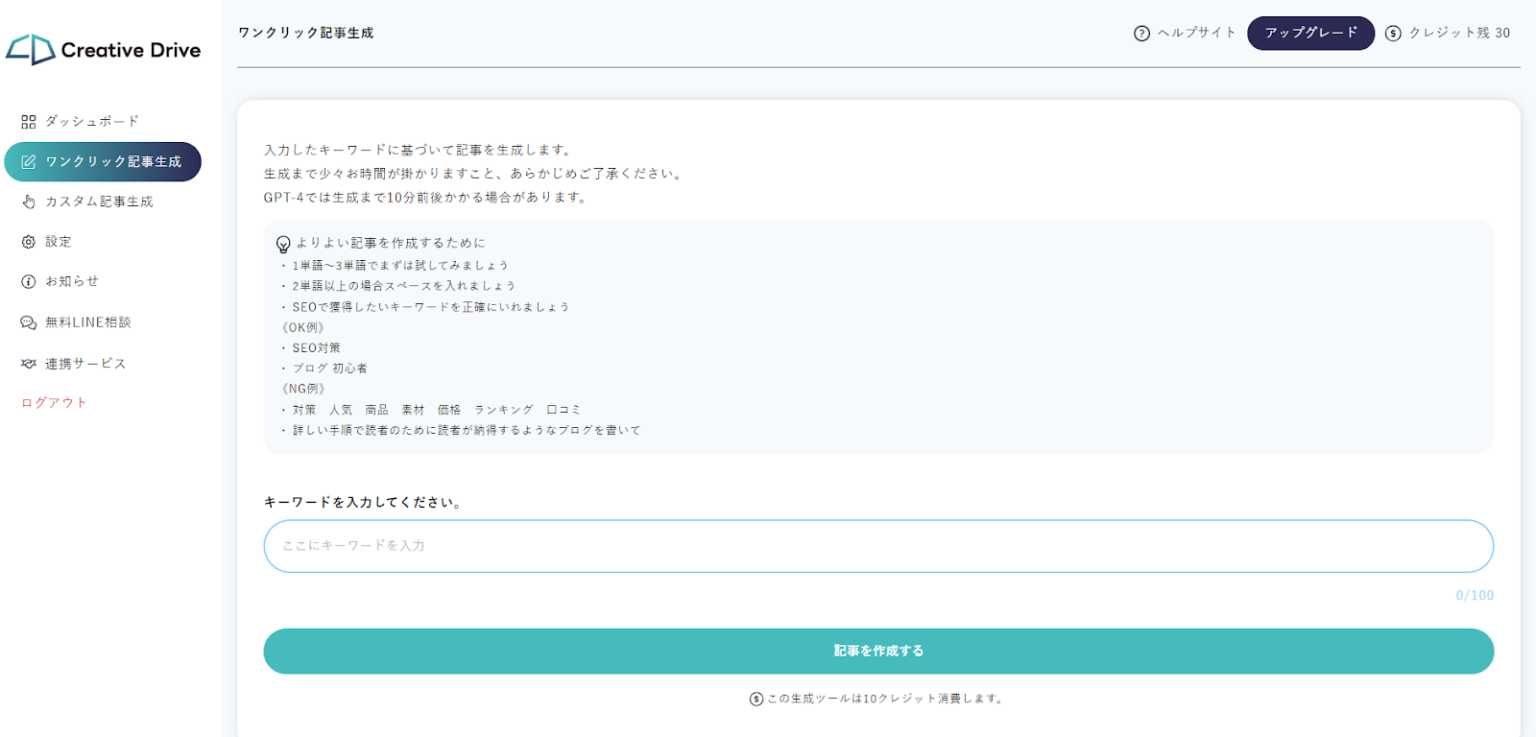Click the credit coin icon near クレジット残 30
This screenshot has width=1536, height=737.
pyautogui.click(x=1392, y=32)
